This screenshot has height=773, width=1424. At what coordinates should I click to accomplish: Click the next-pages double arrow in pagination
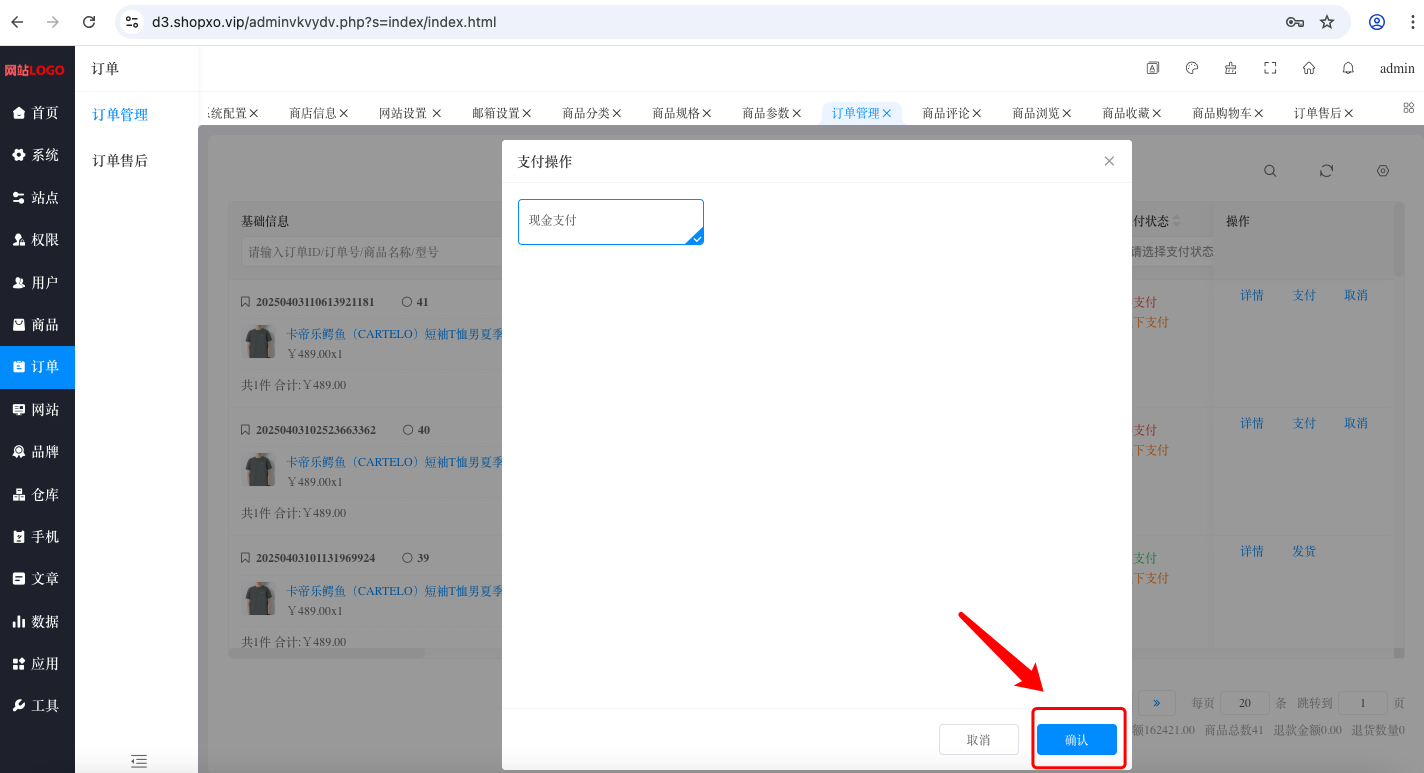point(1156,703)
